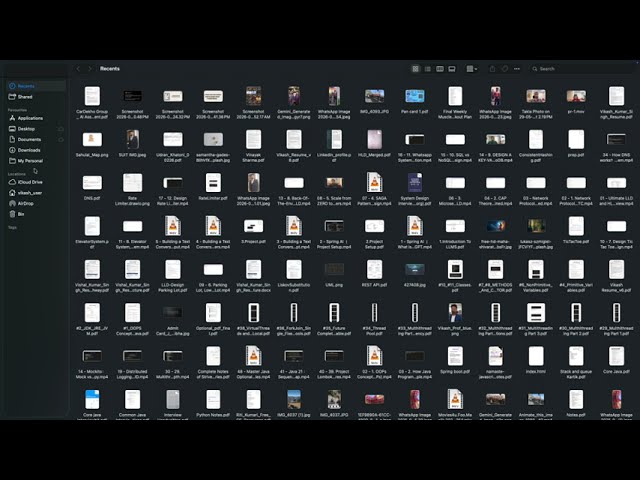This screenshot has height=480, width=640.
Task: Select the REST API.pdf file
Action: [374, 273]
